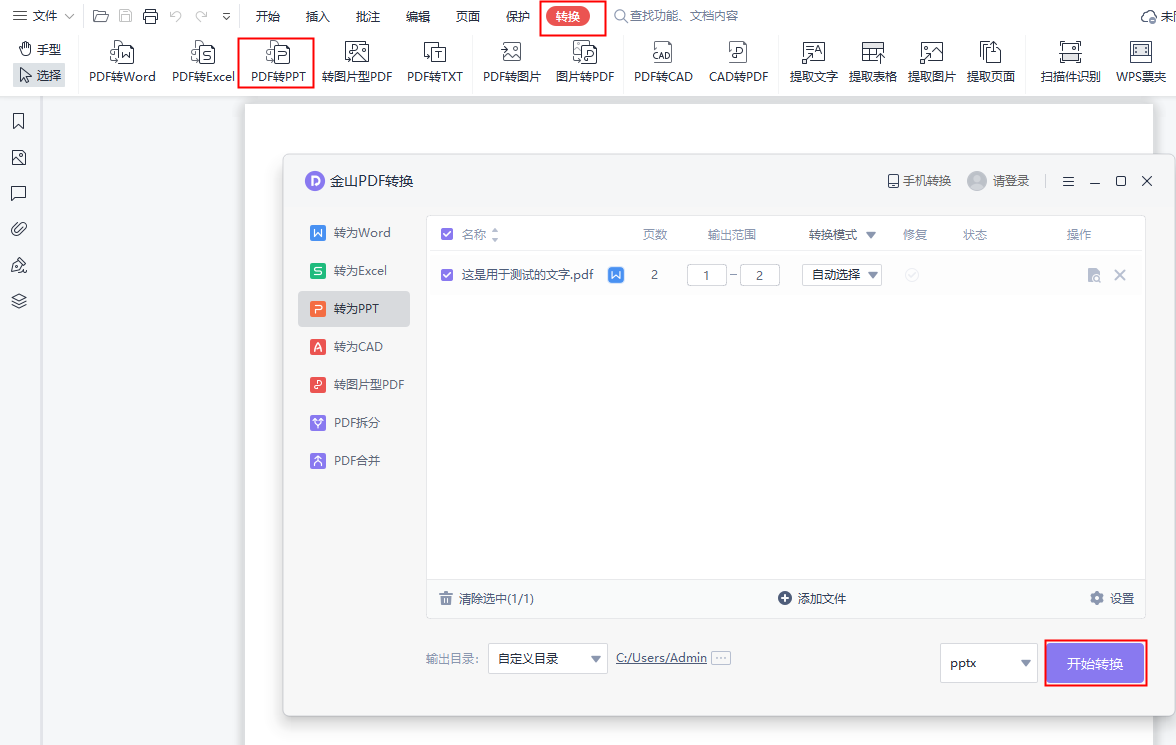
Task: Click 请登录 to sign in
Action: coord(998,181)
